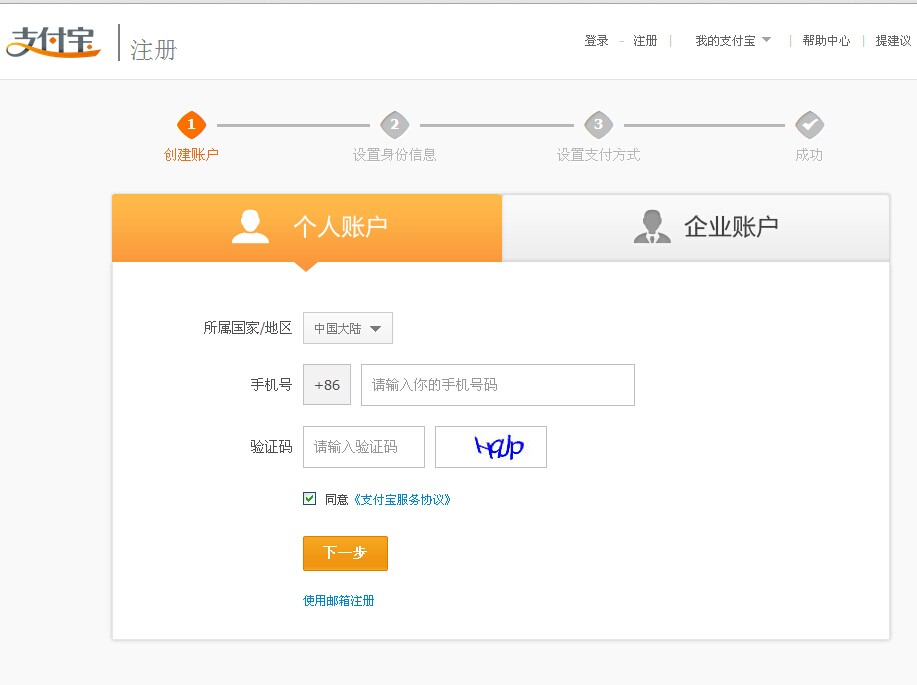
Task: Select the 个人账户 tab label
Action: (x=340, y=227)
